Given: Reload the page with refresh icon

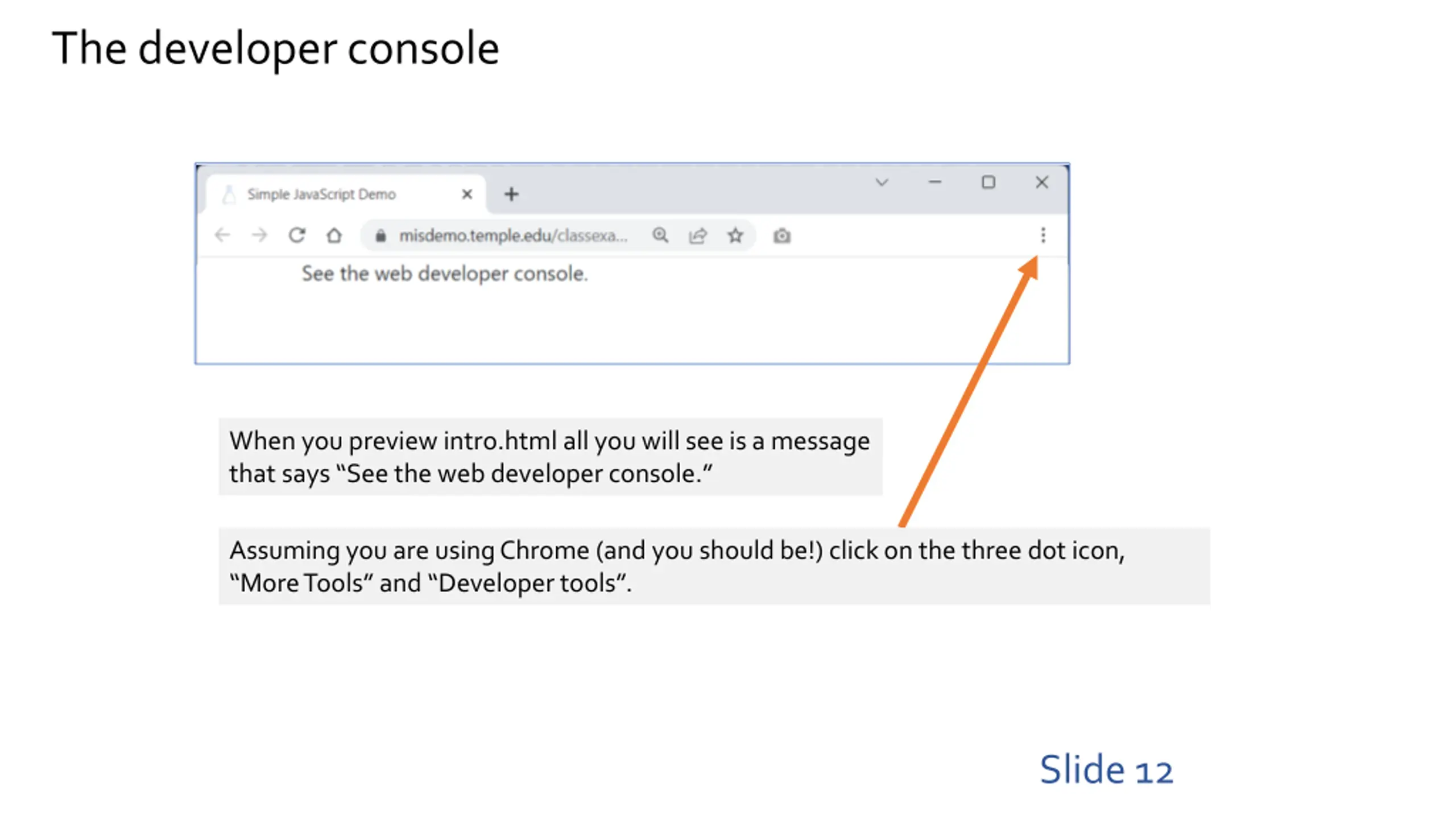Looking at the screenshot, I should pos(297,235).
